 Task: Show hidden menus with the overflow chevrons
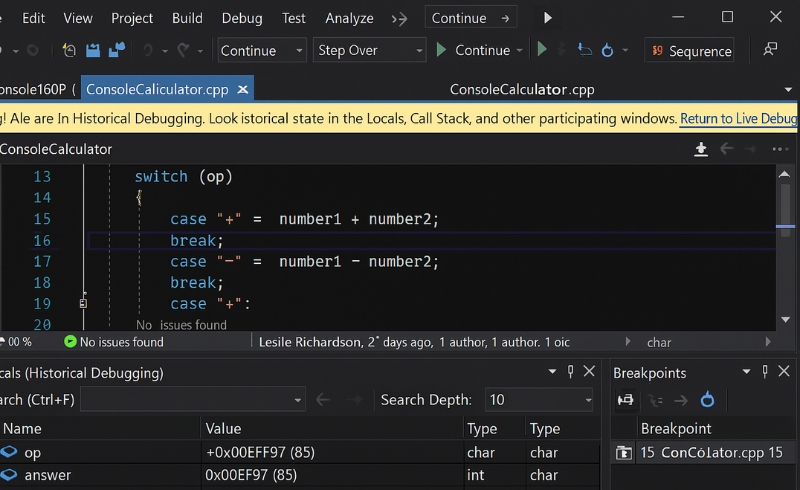(399, 19)
